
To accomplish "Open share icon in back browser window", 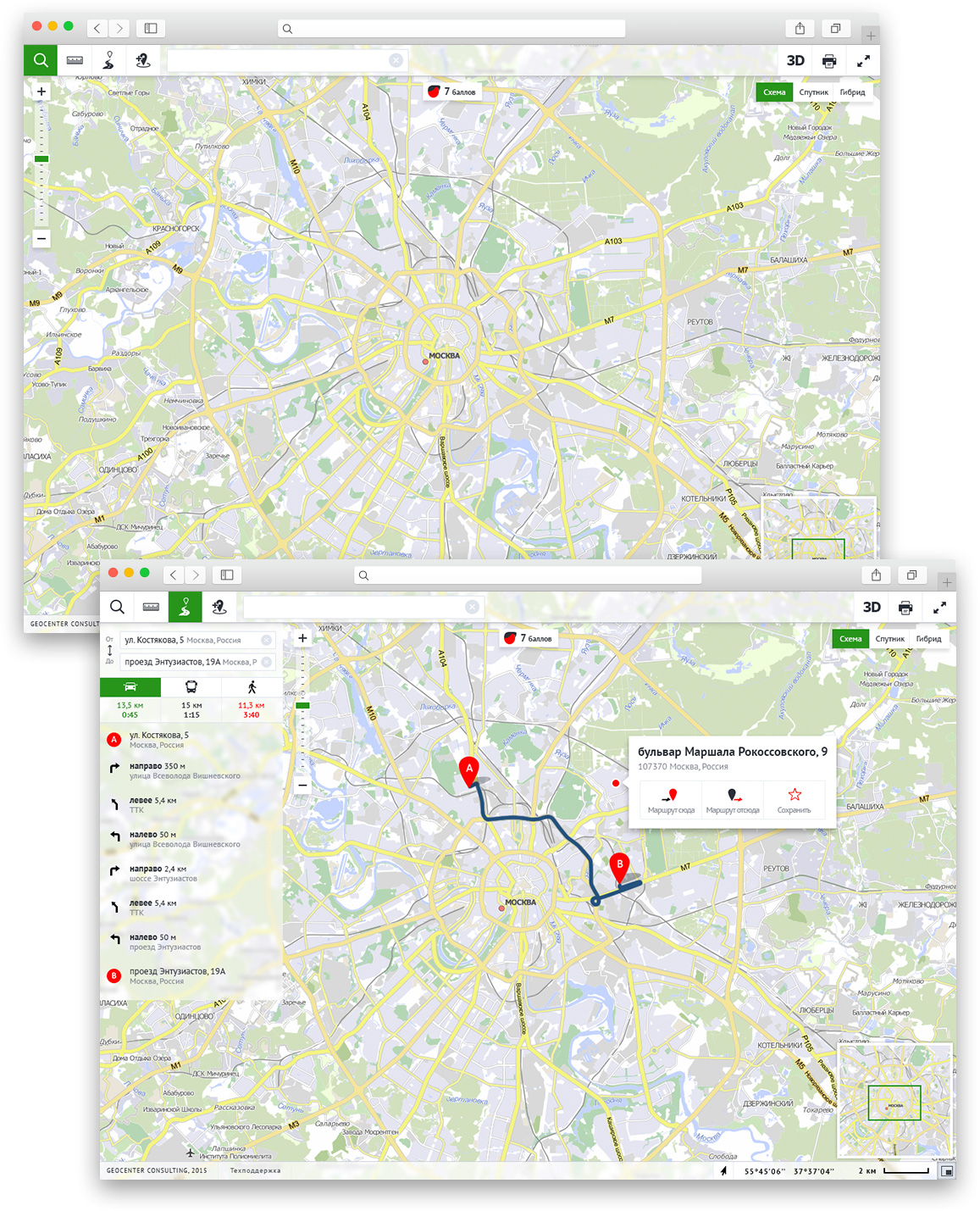I will pos(800,28).
